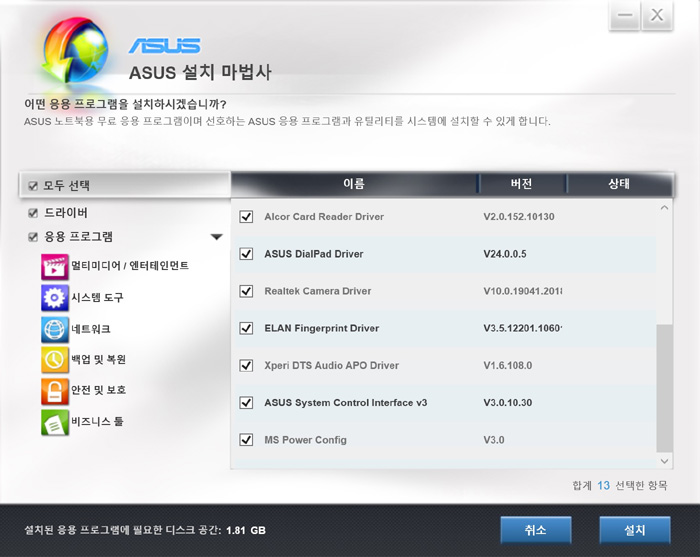
Task: Click the 취소 cancel button
Action: [536, 530]
